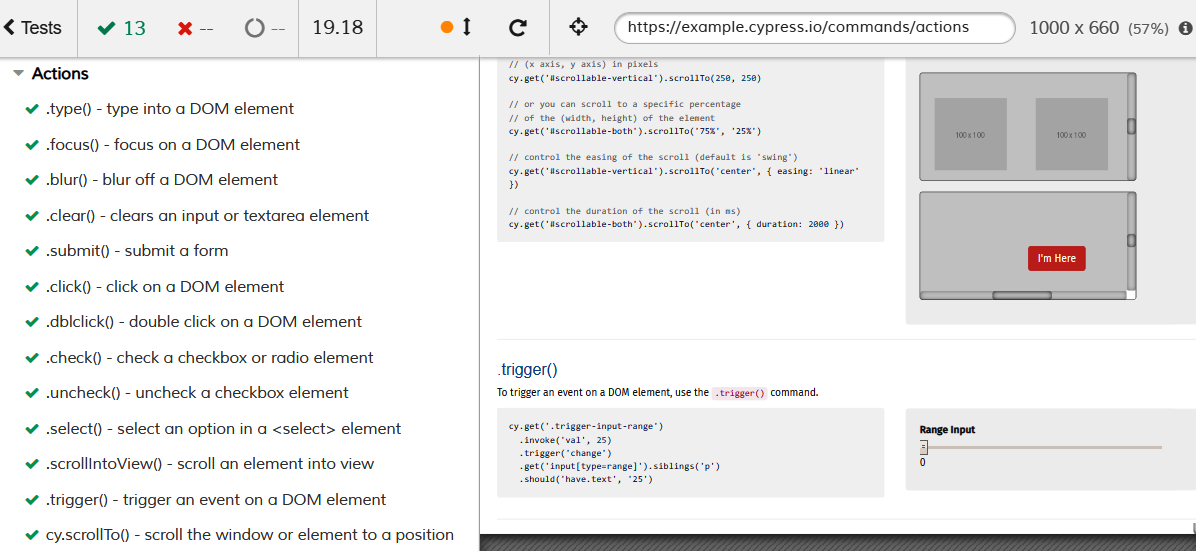
Task: Click the .trigger() section heading link
Action: click(527, 370)
